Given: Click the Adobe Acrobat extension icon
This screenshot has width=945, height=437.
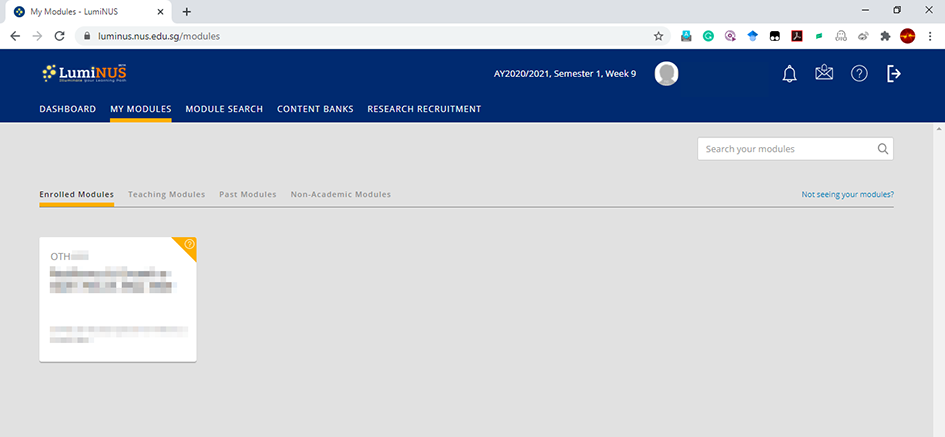Looking at the screenshot, I should pos(797,36).
